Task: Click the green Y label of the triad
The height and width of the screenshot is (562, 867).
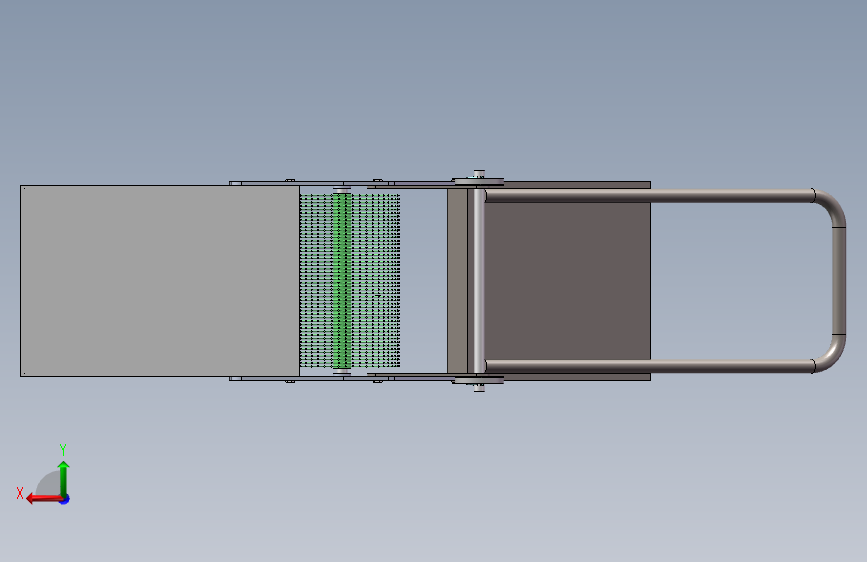Action: tap(63, 449)
